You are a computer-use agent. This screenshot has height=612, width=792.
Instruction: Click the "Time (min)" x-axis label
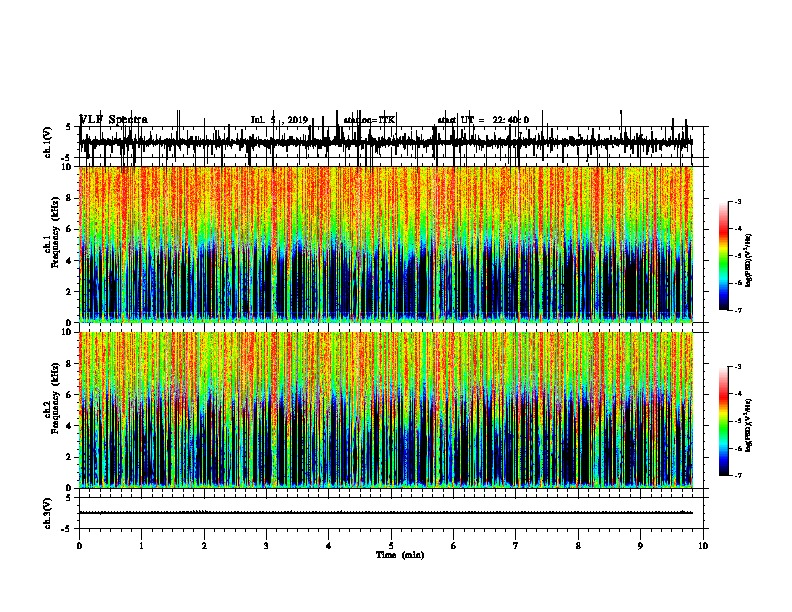tap(400, 555)
